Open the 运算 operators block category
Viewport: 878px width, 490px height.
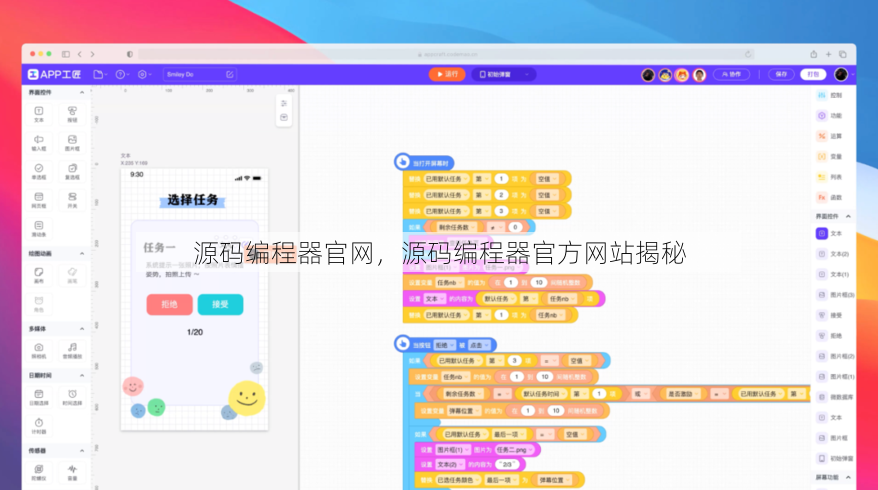[x=830, y=136]
